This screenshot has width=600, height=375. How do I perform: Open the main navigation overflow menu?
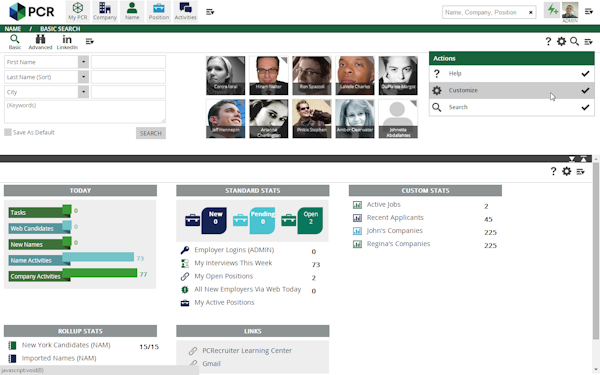tap(210, 12)
